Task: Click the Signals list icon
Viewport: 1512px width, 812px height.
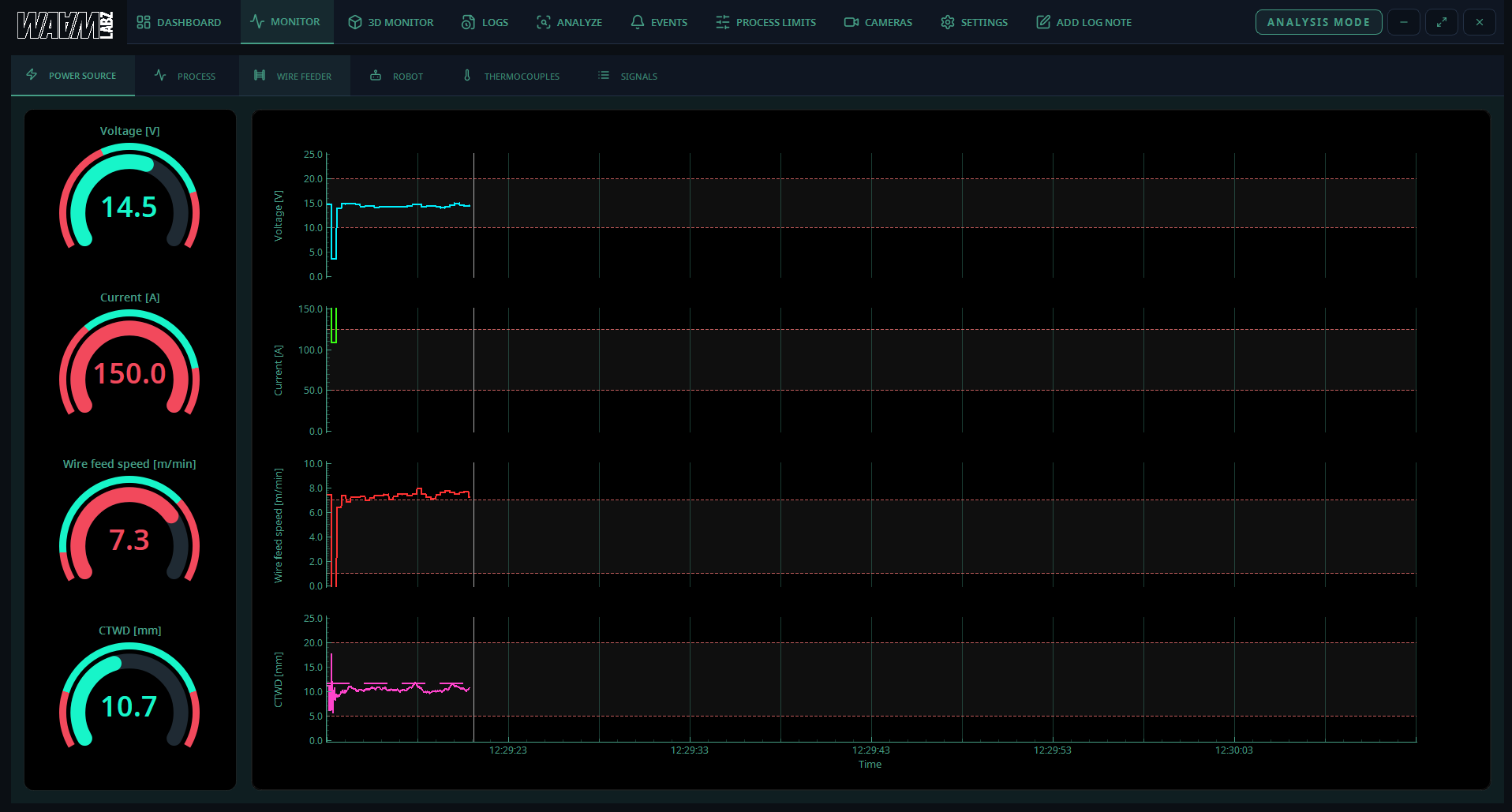Action: [x=604, y=76]
